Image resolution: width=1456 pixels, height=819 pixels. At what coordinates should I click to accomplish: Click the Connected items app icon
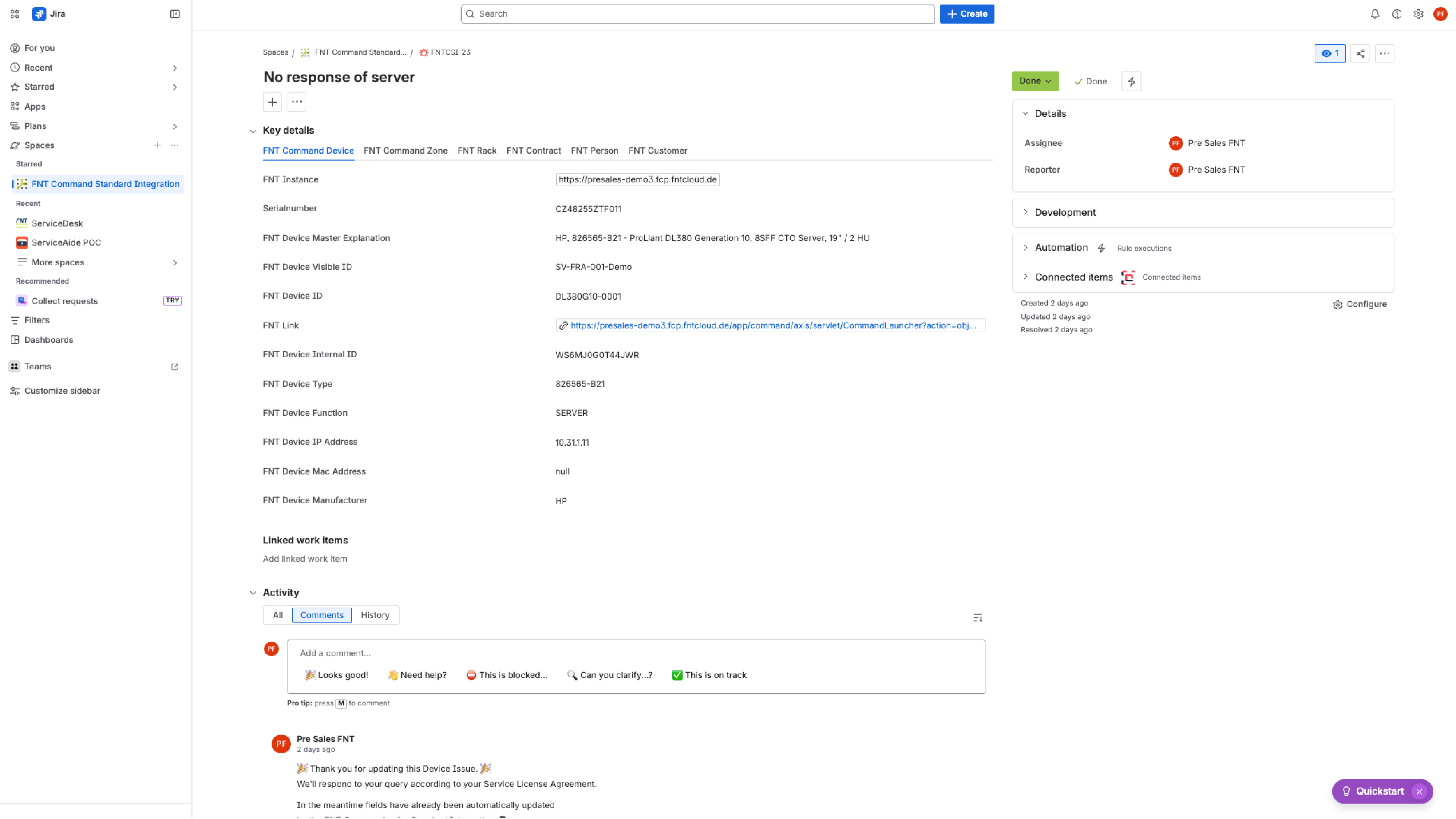(x=1128, y=277)
